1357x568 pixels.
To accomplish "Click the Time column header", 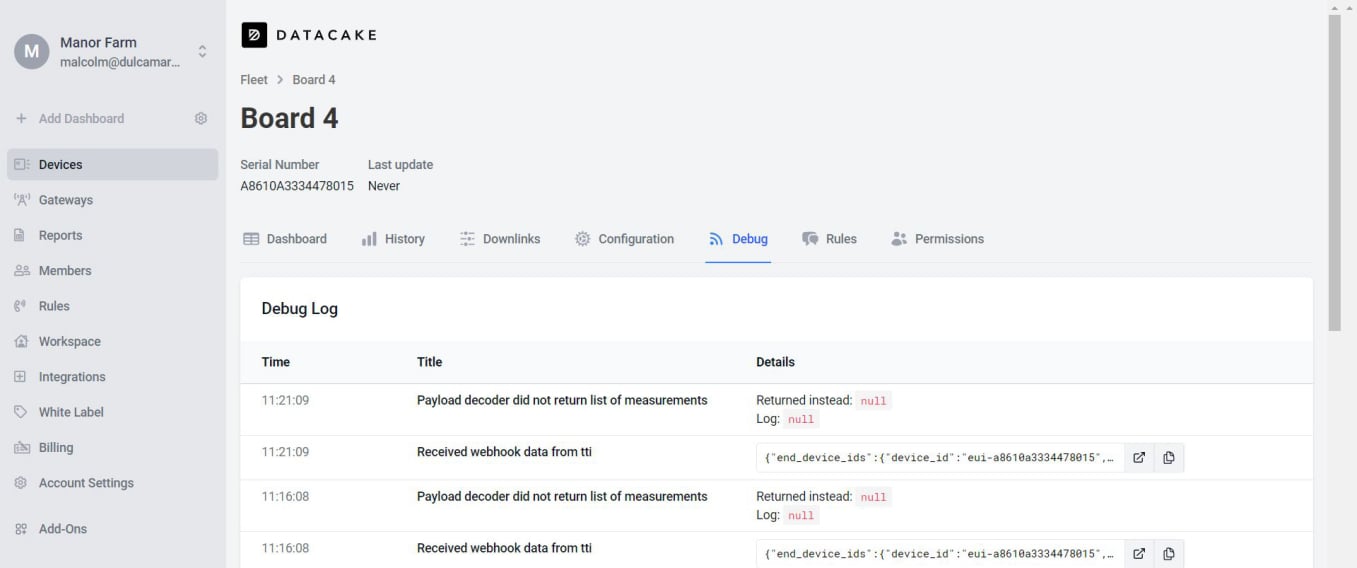I will pyautogui.click(x=276, y=362).
